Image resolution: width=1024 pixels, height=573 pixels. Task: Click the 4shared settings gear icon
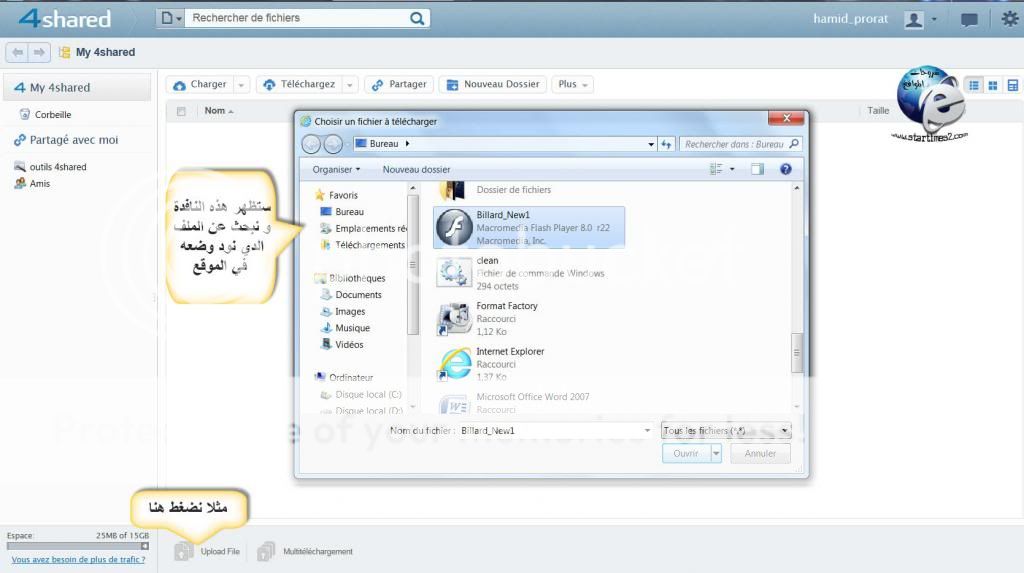[1009, 19]
